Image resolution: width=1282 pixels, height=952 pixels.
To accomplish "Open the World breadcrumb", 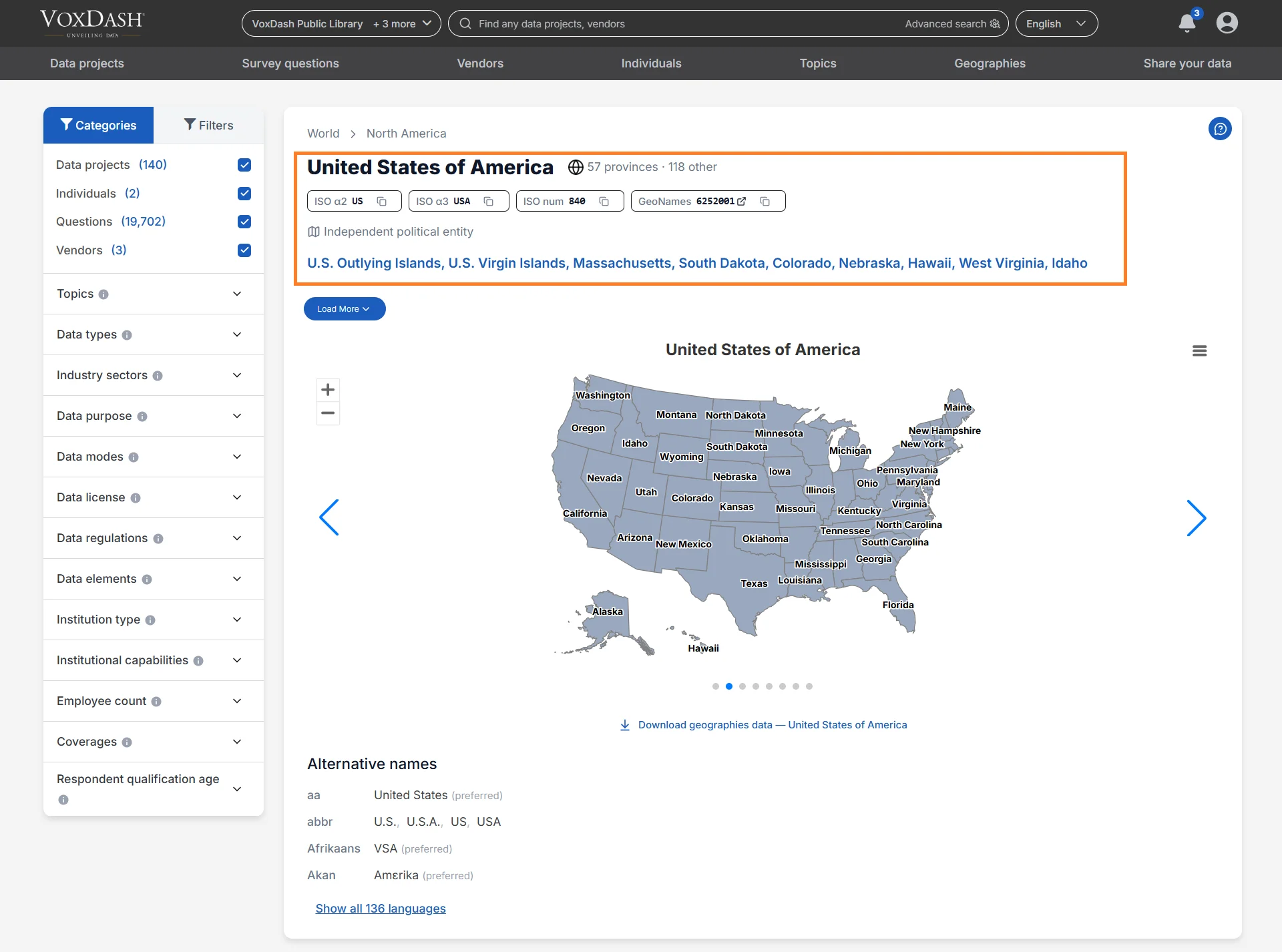I will (x=323, y=134).
